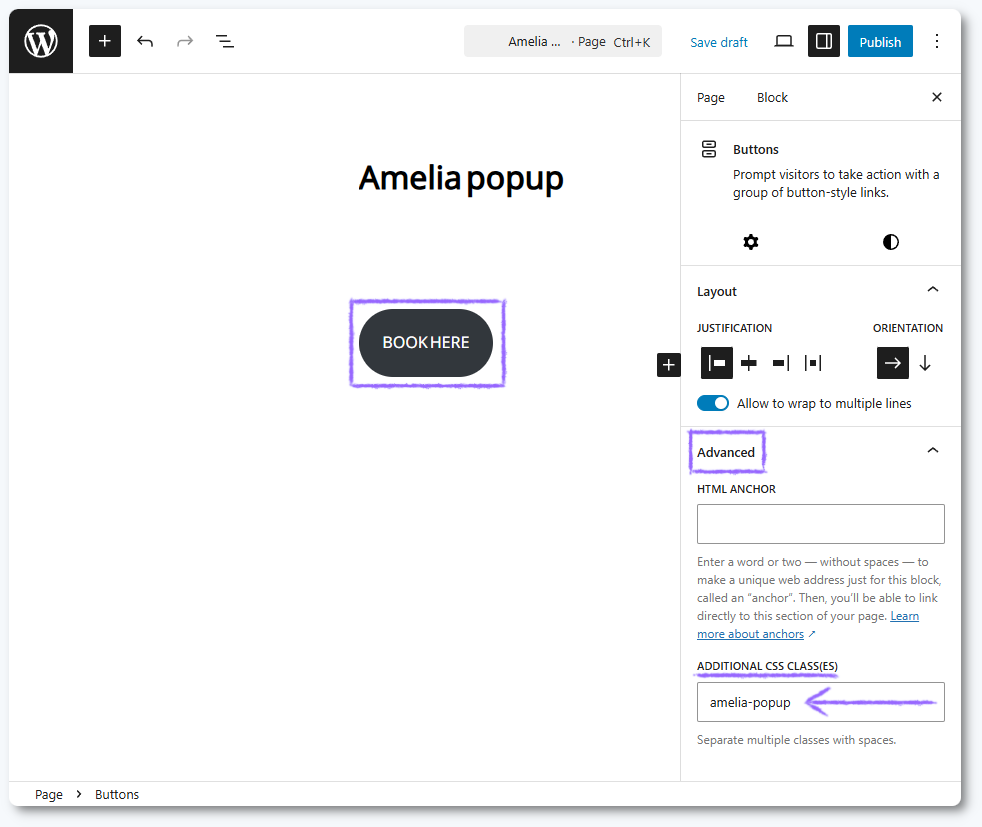
Task: Open the block inserter plus button in toolbar
Action: tap(105, 42)
